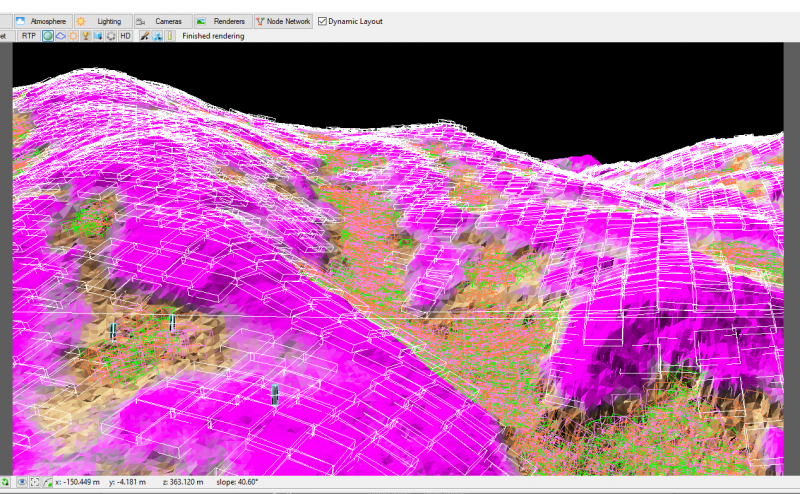
Task: Open the Node Network view
Action: tap(283, 21)
